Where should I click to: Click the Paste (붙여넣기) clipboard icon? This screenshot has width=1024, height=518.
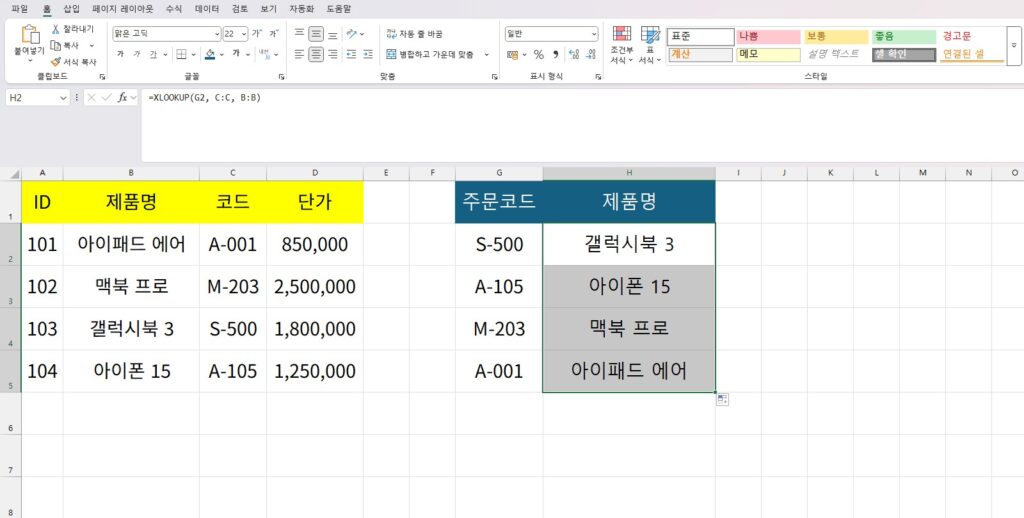30,34
